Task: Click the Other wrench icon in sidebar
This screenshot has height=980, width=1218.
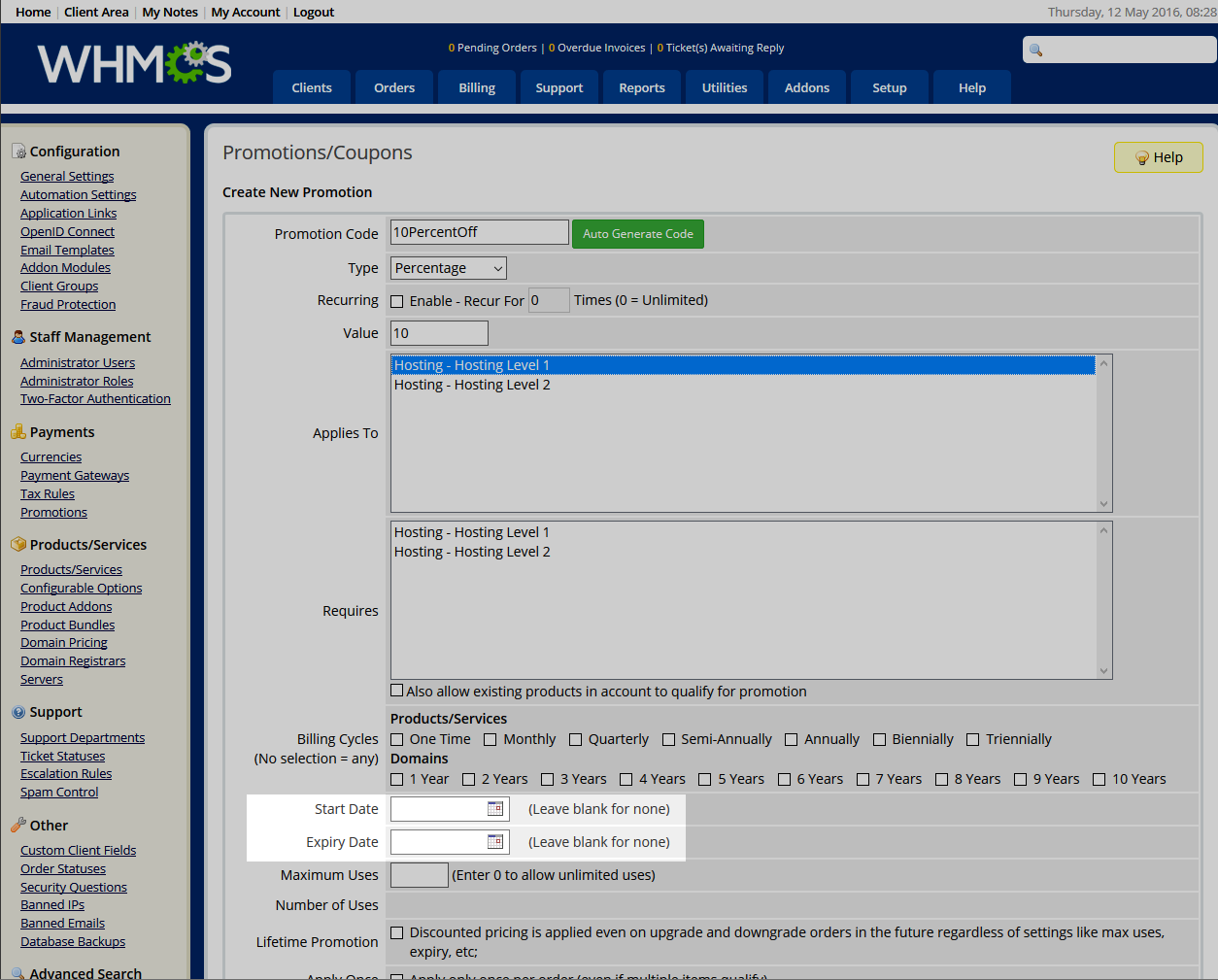Action: click(x=18, y=826)
